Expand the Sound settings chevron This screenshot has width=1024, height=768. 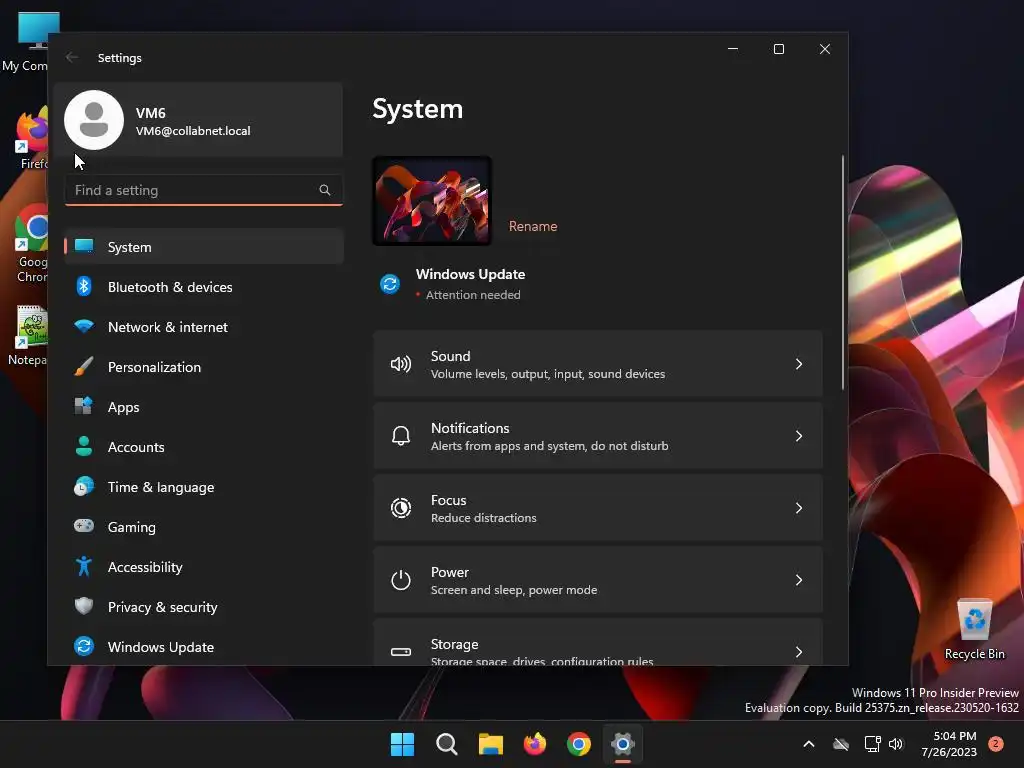(799, 364)
